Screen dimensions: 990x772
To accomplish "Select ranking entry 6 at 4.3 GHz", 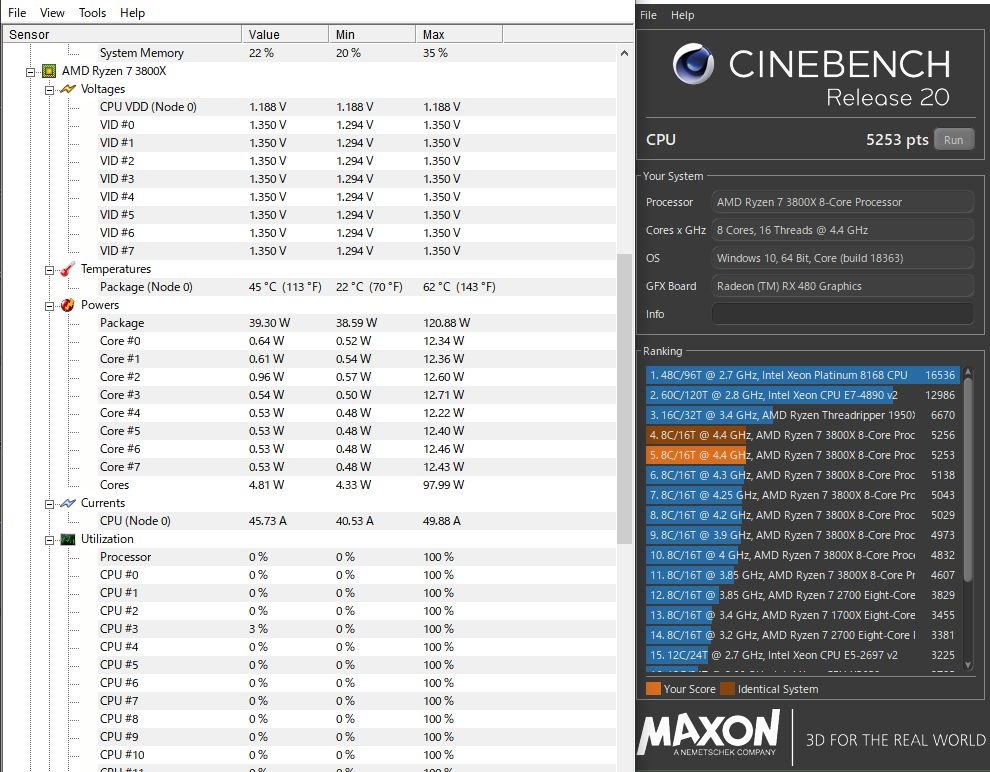I will coord(802,475).
